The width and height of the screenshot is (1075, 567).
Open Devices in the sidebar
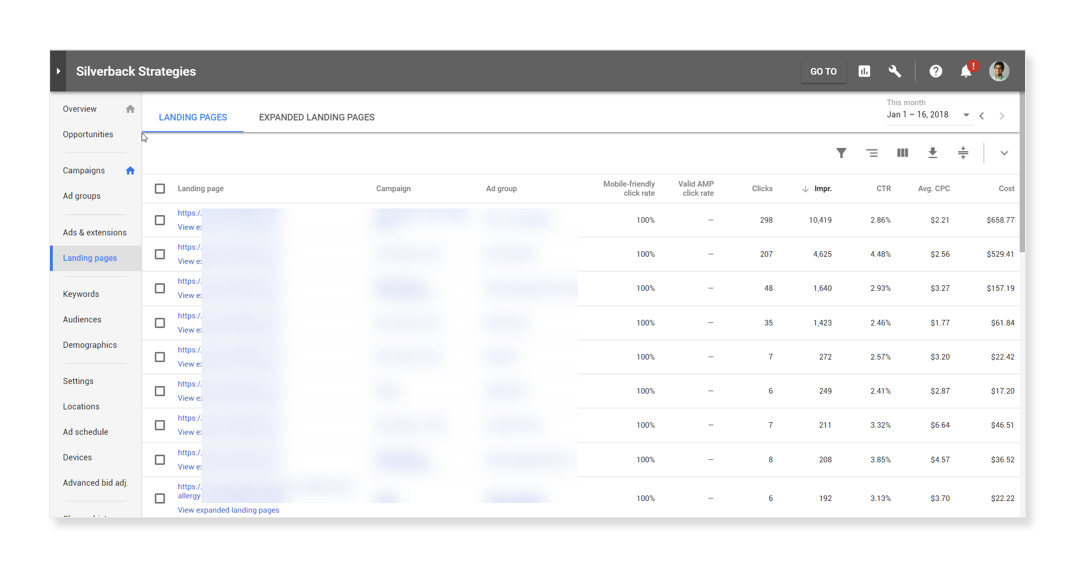coord(77,457)
